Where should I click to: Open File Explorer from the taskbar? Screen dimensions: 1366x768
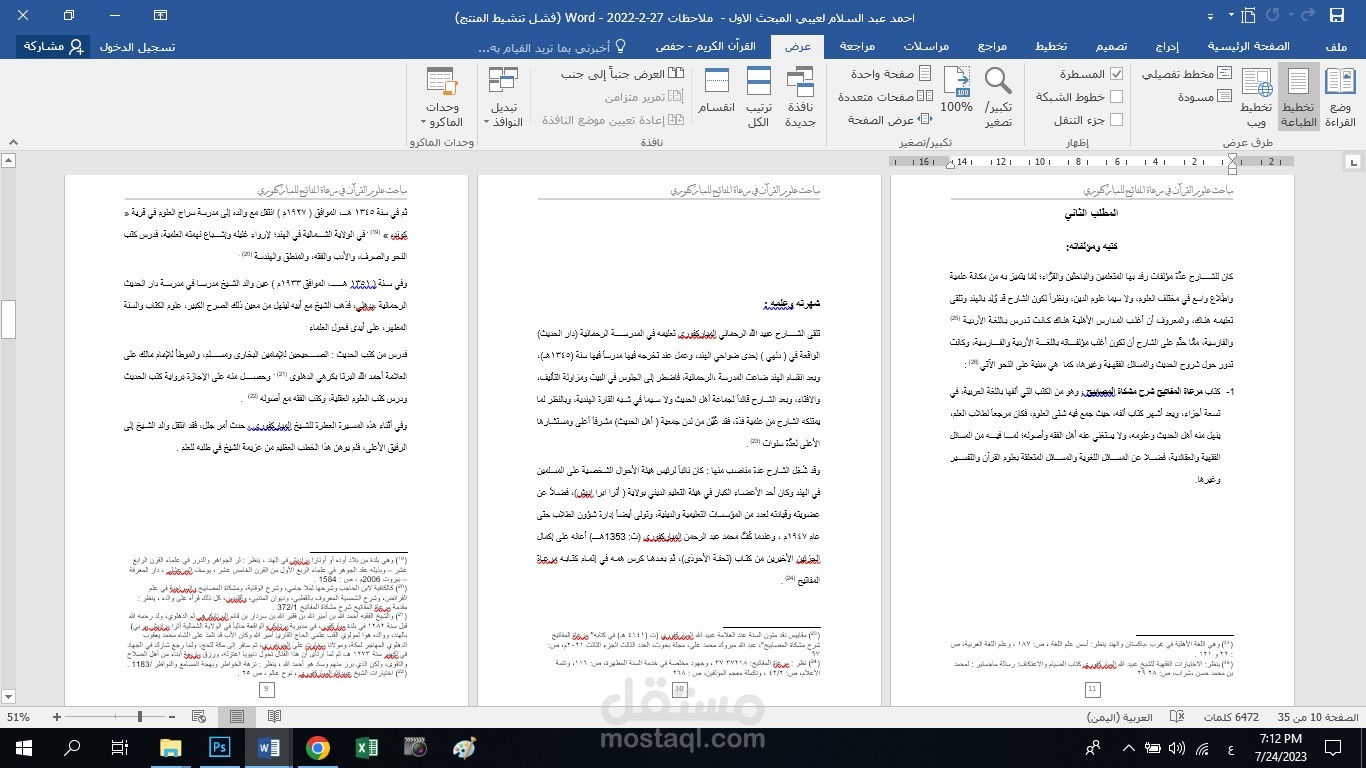pos(171,747)
